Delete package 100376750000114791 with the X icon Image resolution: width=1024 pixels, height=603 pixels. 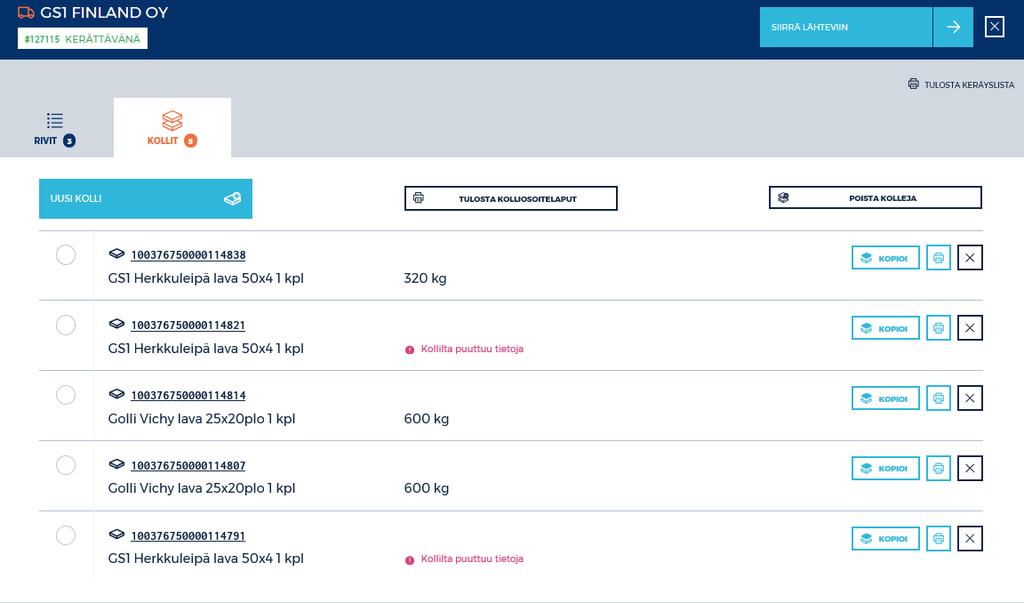pos(970,538)
